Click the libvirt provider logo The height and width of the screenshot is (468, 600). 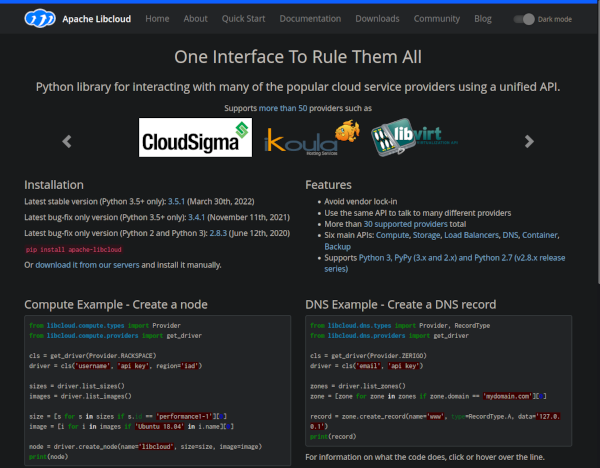click(414, 137)
